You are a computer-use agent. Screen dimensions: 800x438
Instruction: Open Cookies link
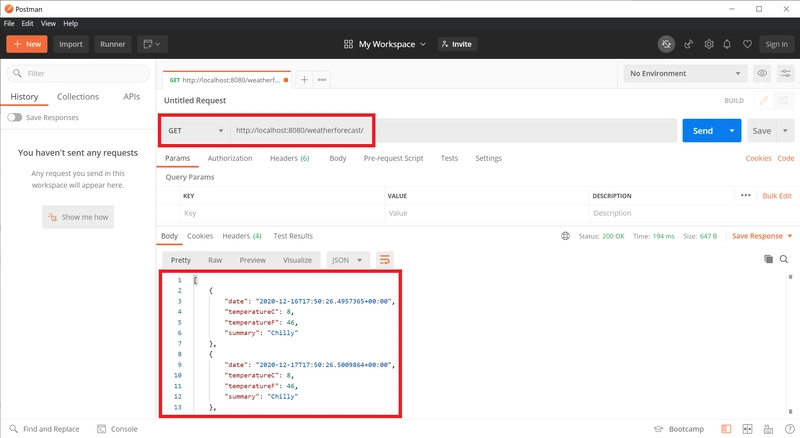[x=758, y=158]
